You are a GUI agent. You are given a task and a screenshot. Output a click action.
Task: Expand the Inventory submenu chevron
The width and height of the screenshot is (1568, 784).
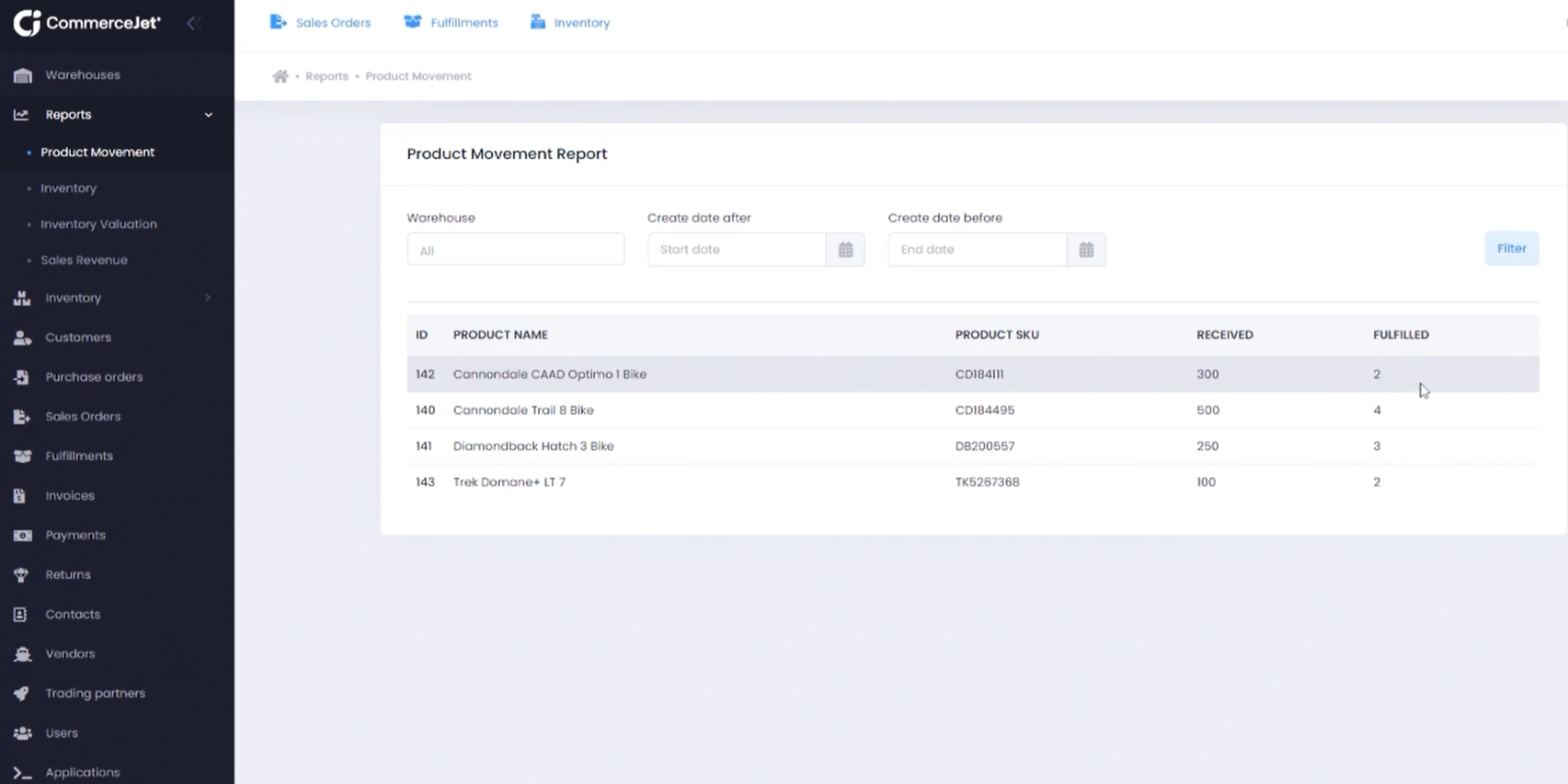(208, 298)
